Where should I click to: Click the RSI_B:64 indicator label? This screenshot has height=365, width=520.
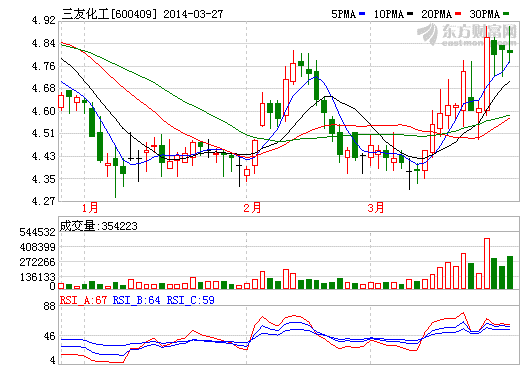pos(136,300)
